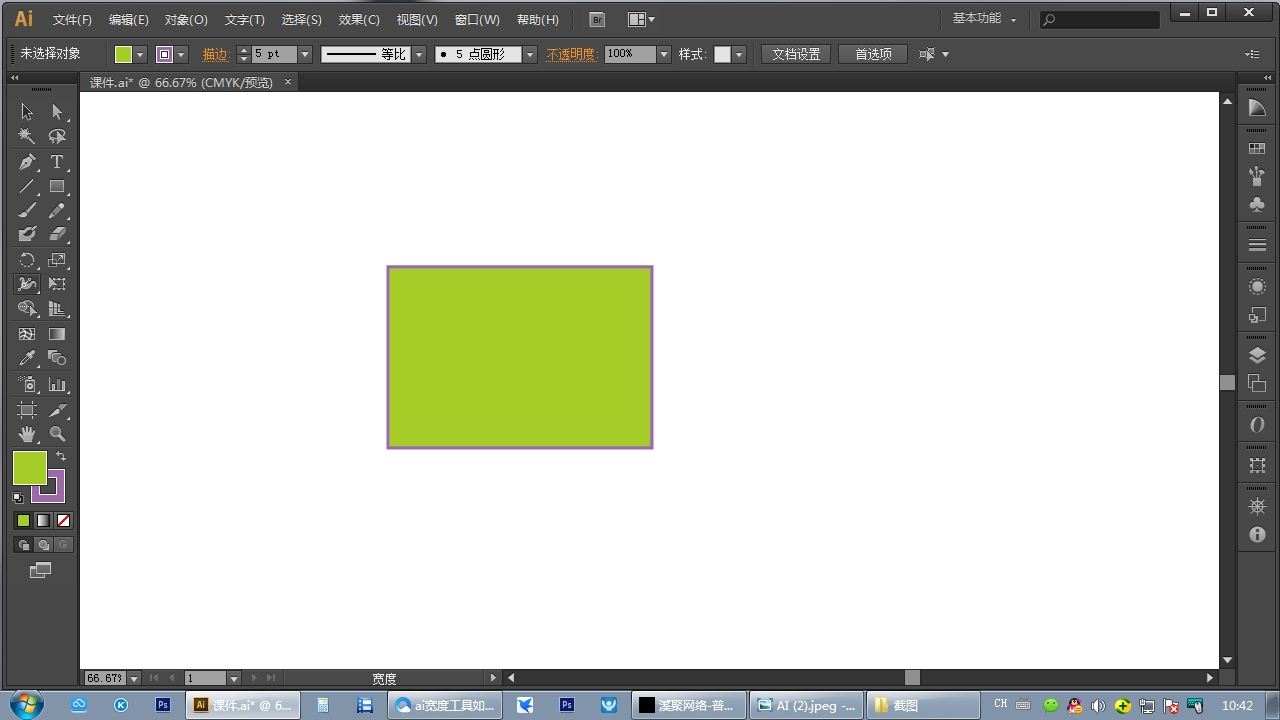Select the Pen tool
This screenshot has height=720, width=1280.
(x=27, y=162)
